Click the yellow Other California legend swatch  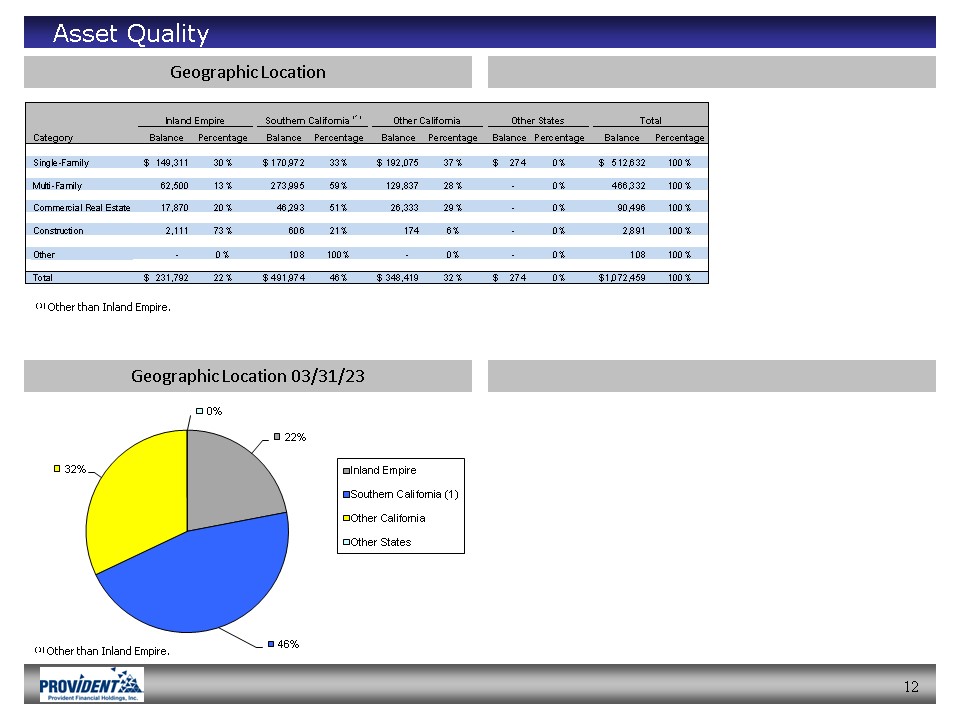(347, 518)
